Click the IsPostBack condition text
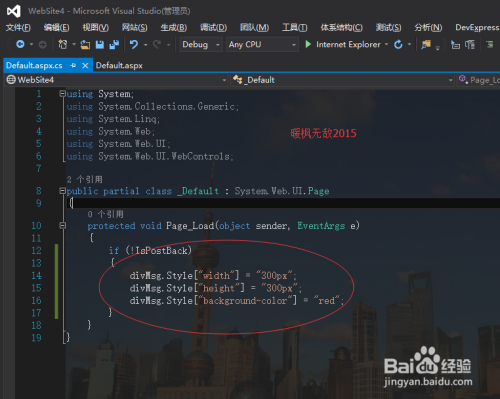The width and height of the screenshot is (500, 399). pos(161,250)
